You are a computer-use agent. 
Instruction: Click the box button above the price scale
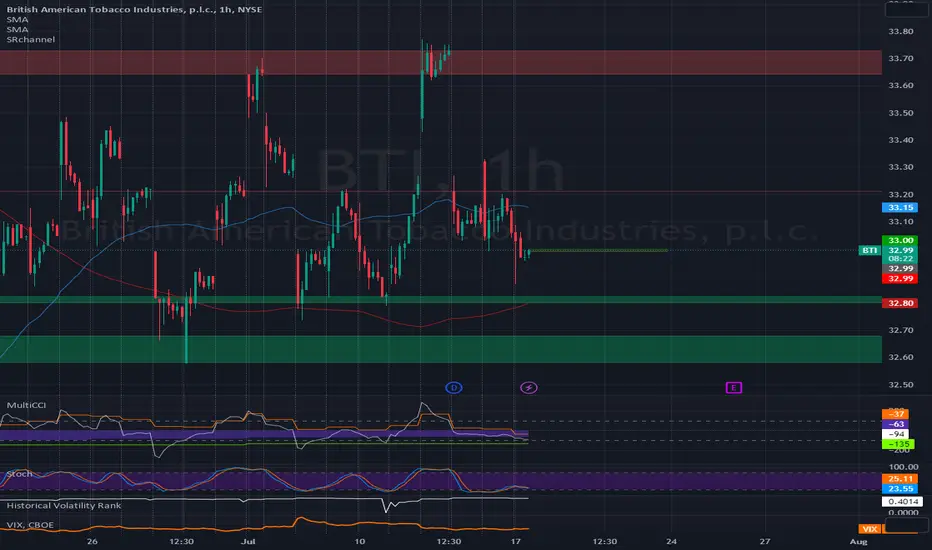tap(906, 10)
